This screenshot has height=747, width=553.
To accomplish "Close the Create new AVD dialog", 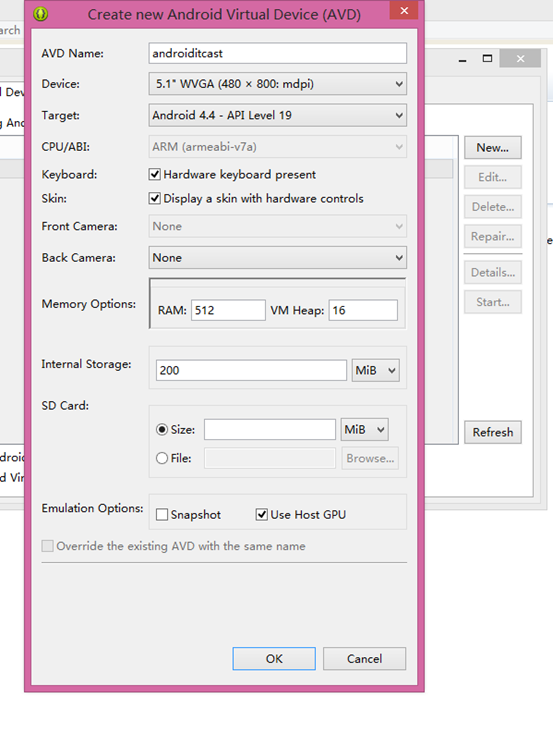I will (x=404, y=10).
